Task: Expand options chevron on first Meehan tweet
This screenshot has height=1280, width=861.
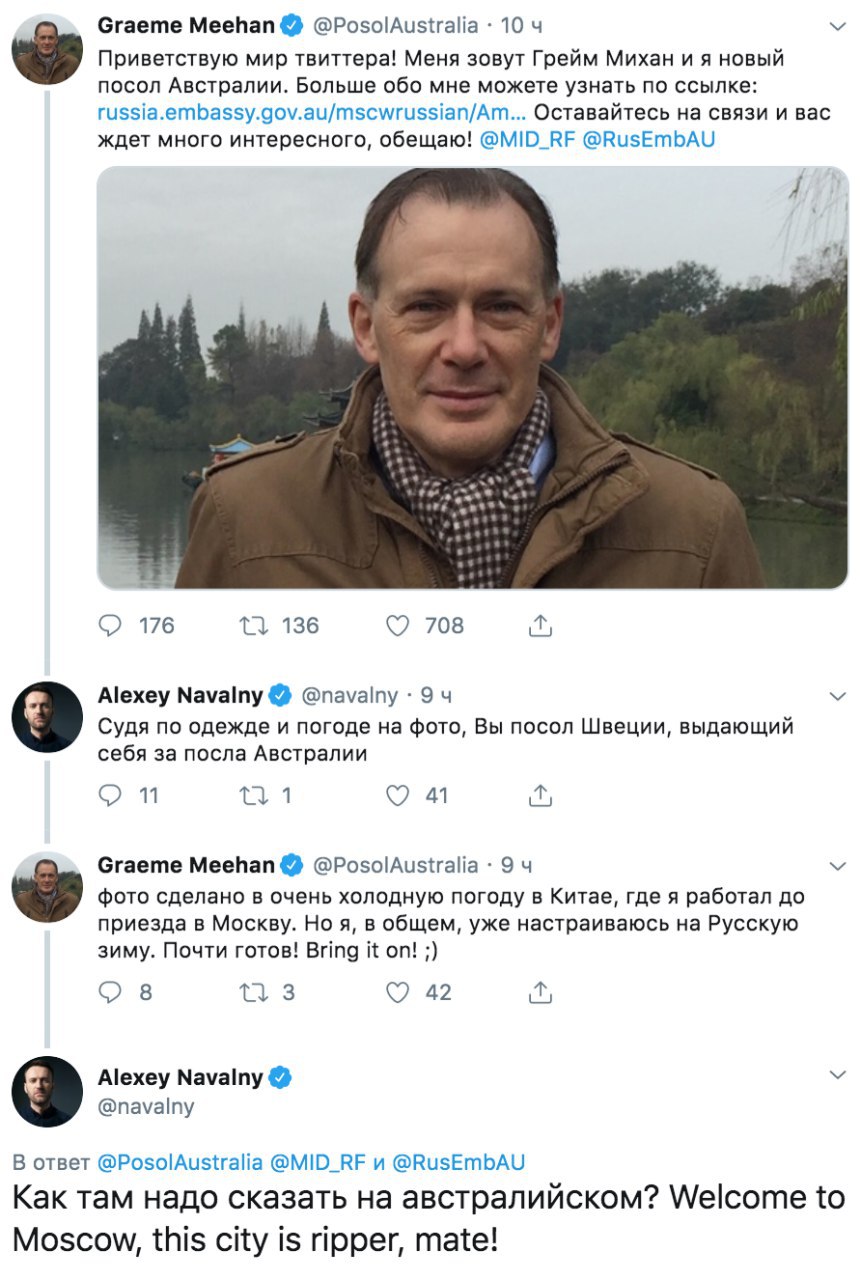Action: pos(838,25)
